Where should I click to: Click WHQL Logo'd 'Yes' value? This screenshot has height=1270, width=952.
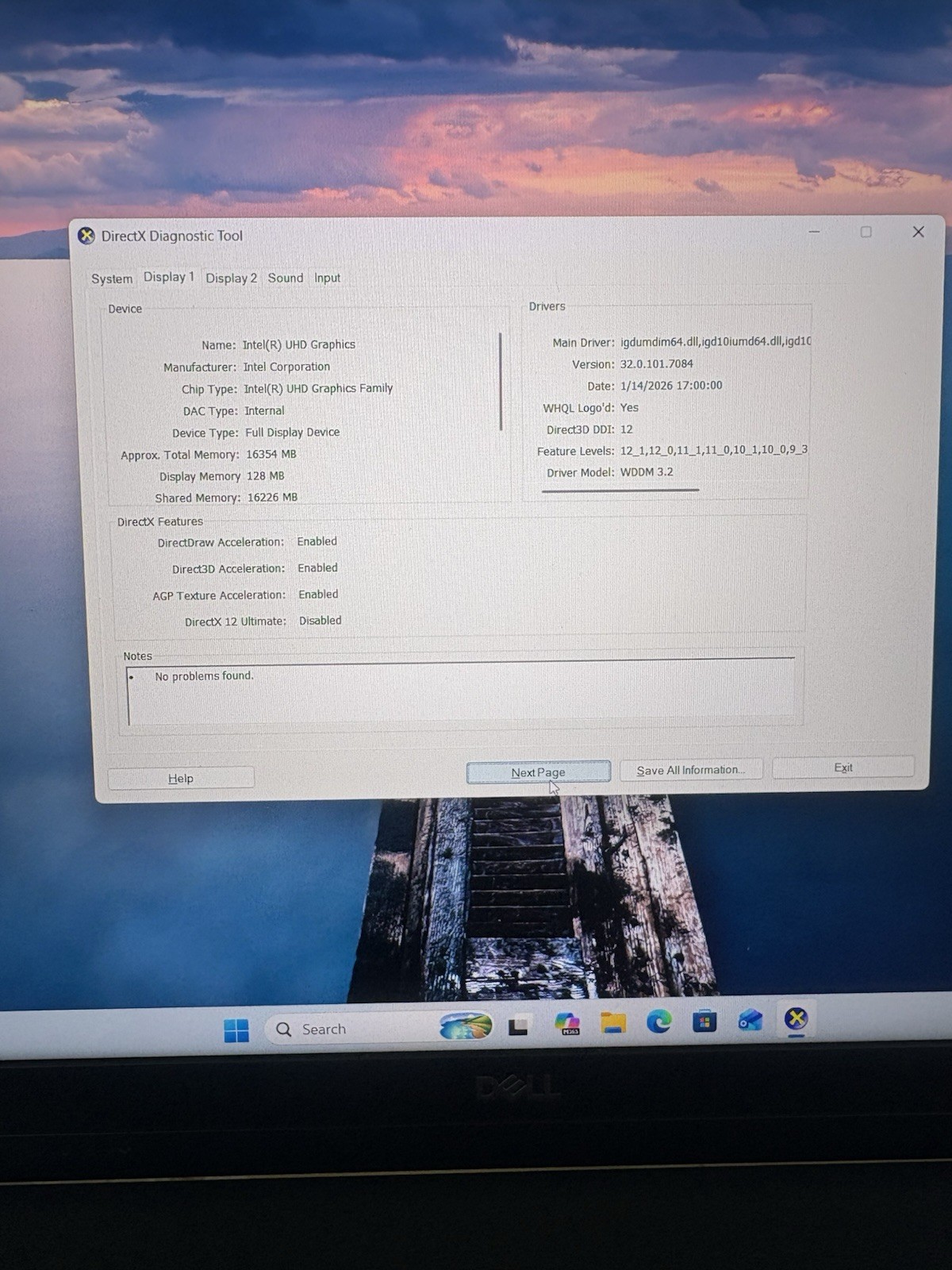coord(629,407)
